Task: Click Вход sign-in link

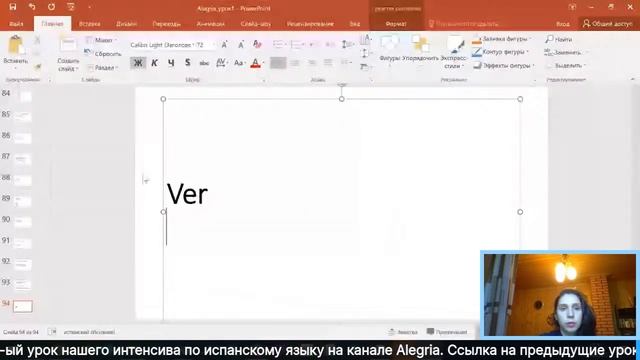Action: [562, 24]
